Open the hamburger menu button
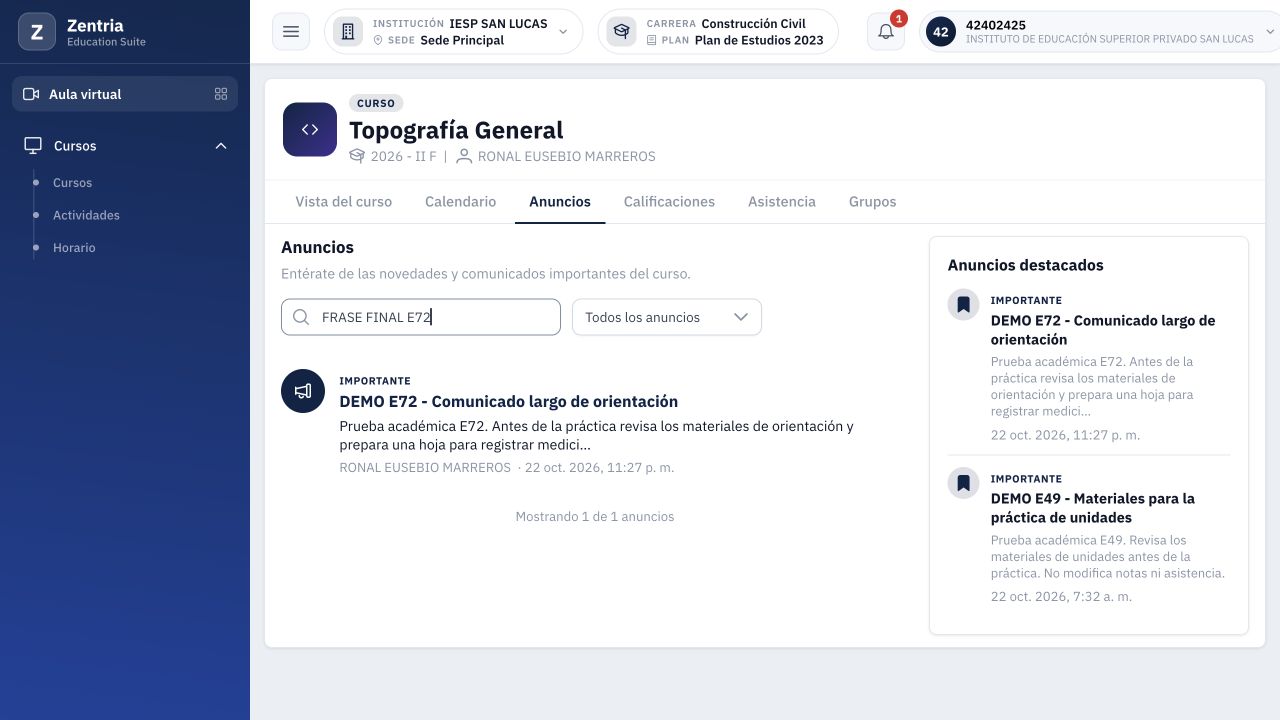This screenshot has height=720, width=1280. [291, 32]
